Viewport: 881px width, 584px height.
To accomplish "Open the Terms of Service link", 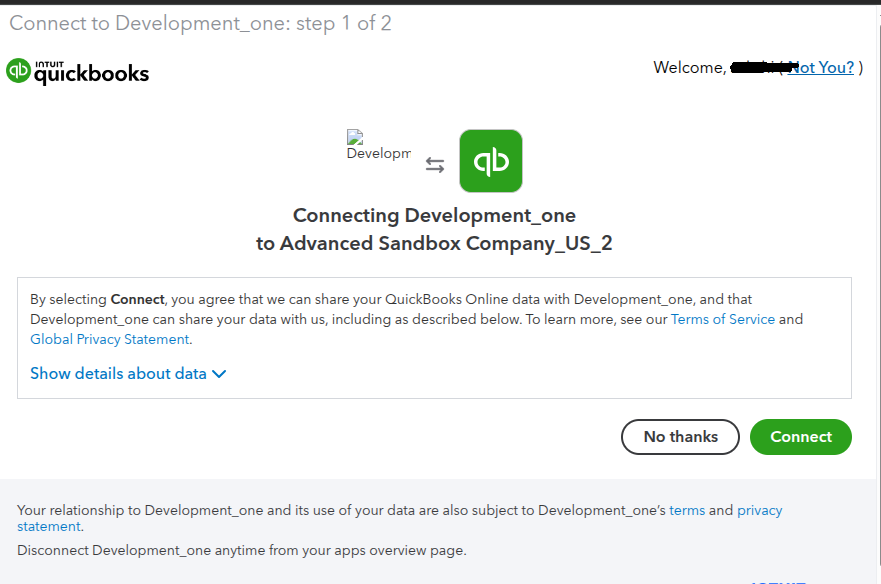I will (722, 319).
